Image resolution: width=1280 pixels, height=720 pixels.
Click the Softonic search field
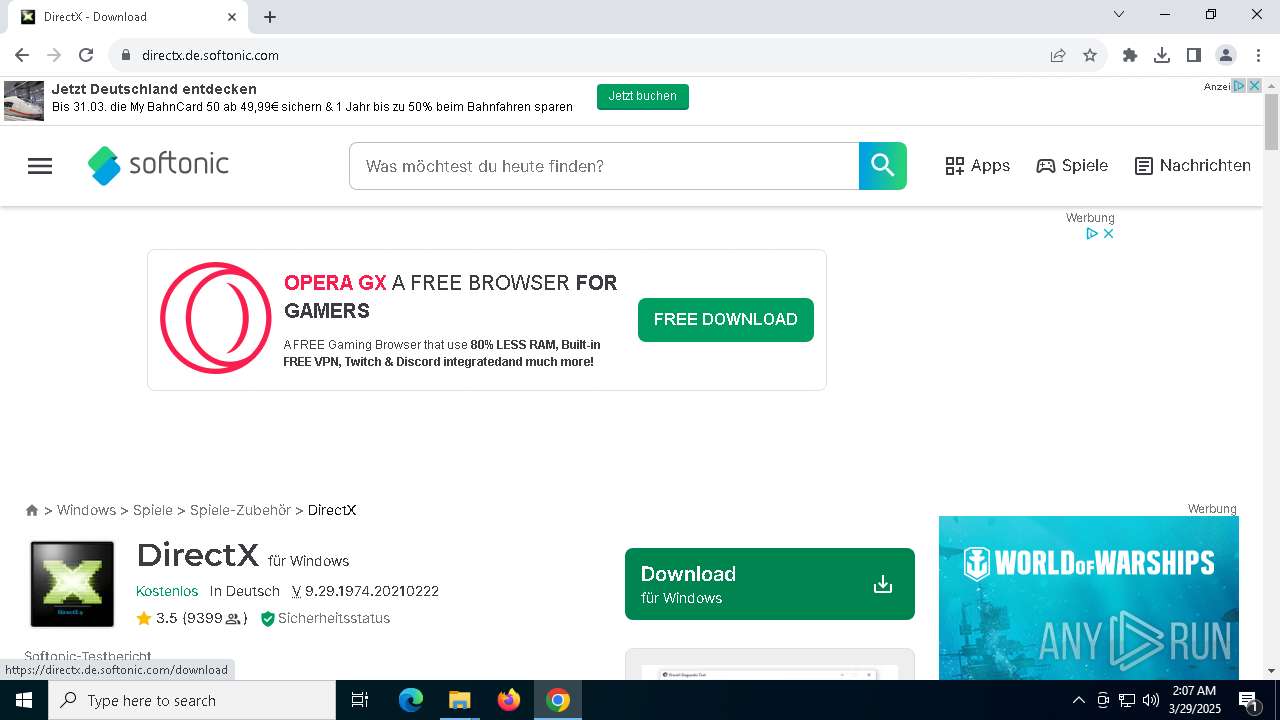[604, 166]
